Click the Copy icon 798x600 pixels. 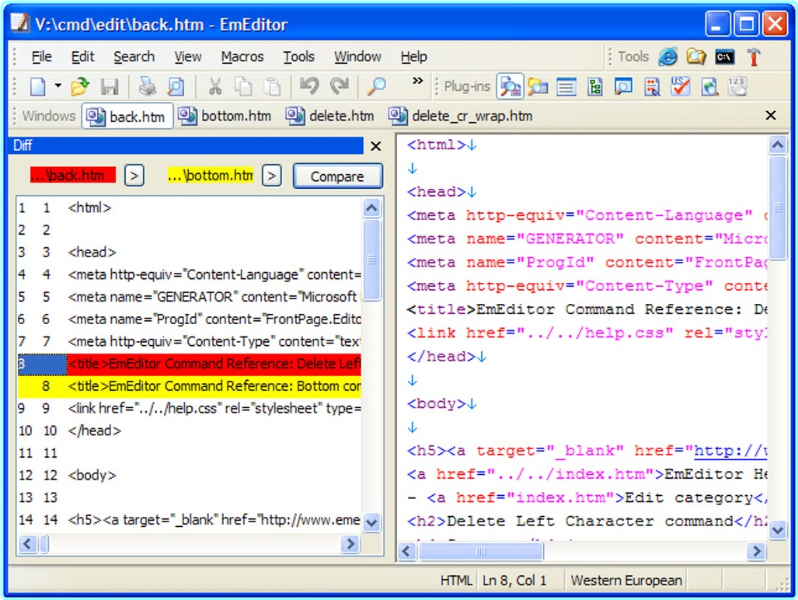[x=243, y=87]
